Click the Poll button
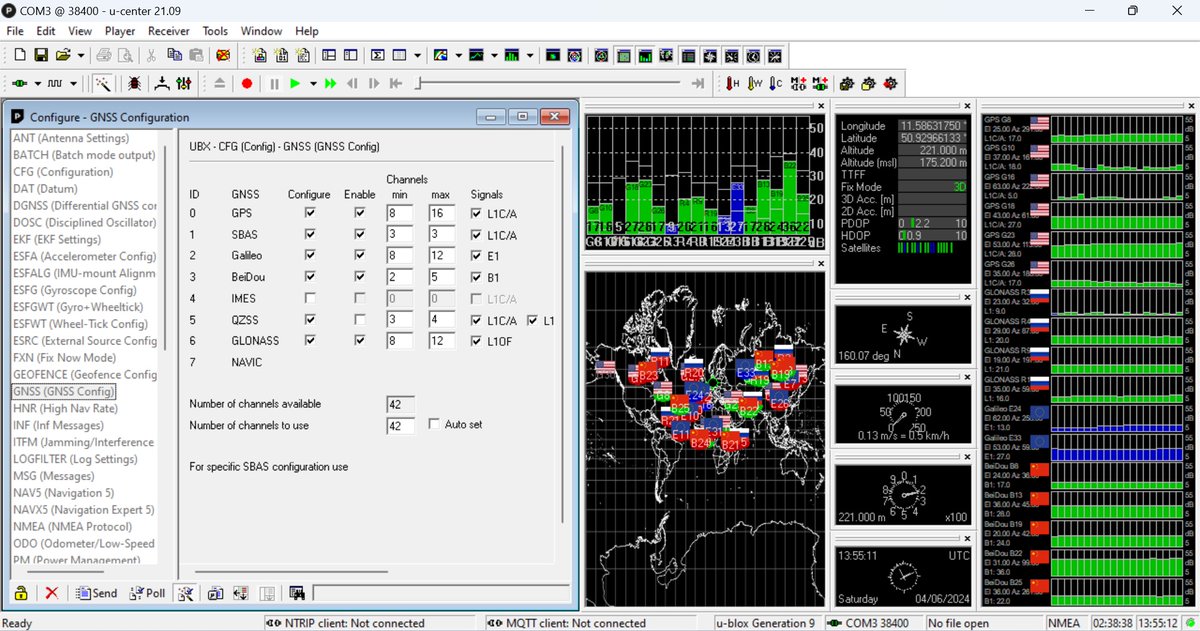This screenshot has width=1200, height=631. coord(148,593)
